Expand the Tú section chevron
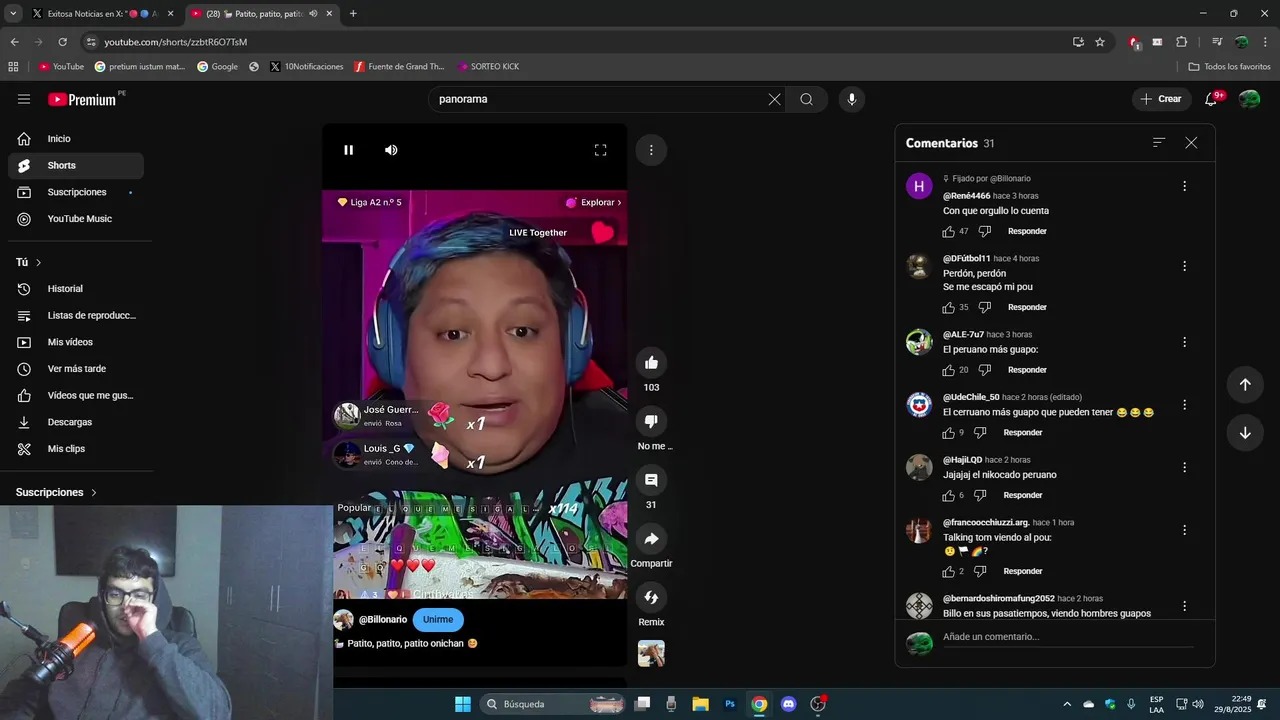This screenshot has width=1280, height=720. [38, 262]
